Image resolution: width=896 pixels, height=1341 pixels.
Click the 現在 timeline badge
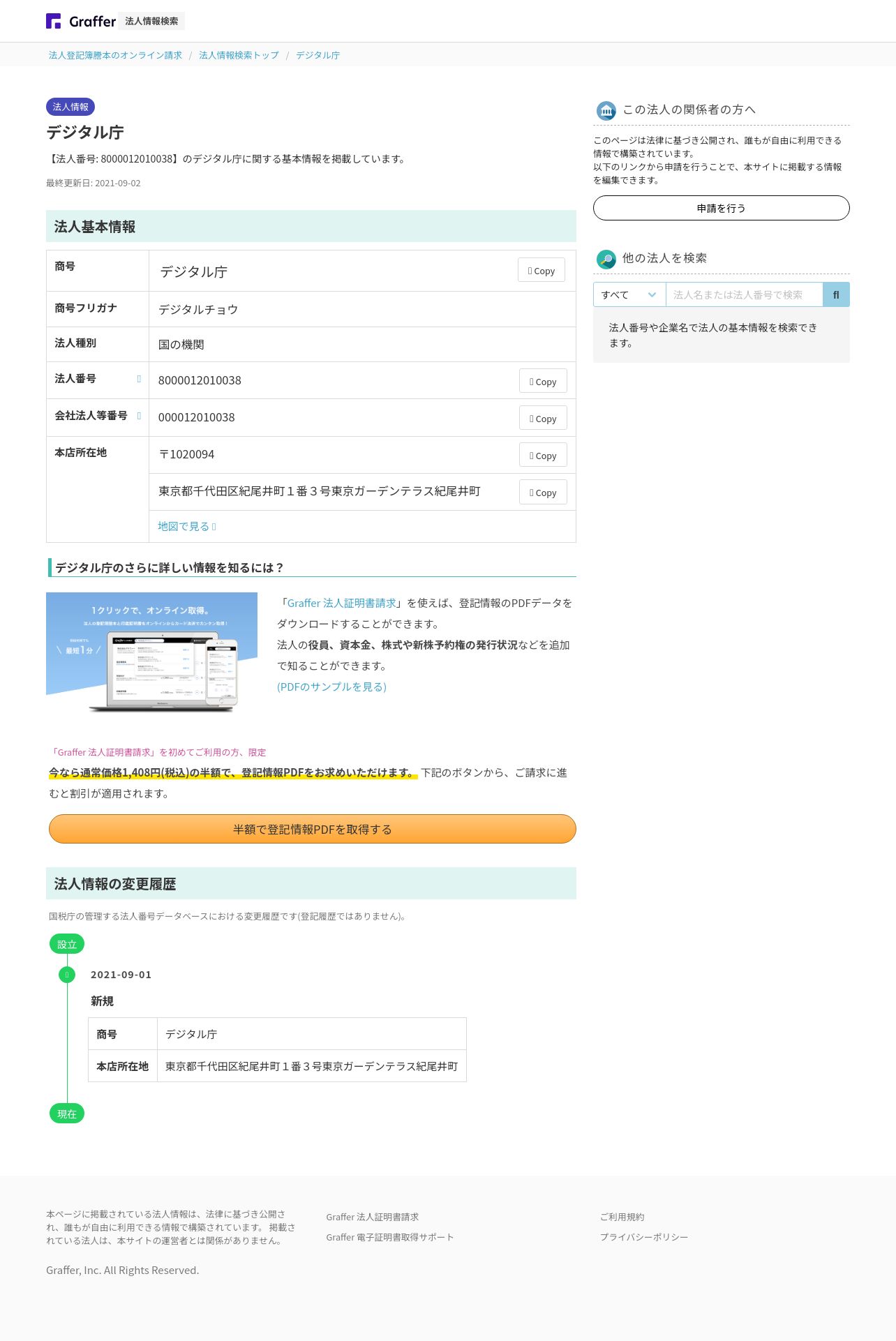(x=67, y=1114)
